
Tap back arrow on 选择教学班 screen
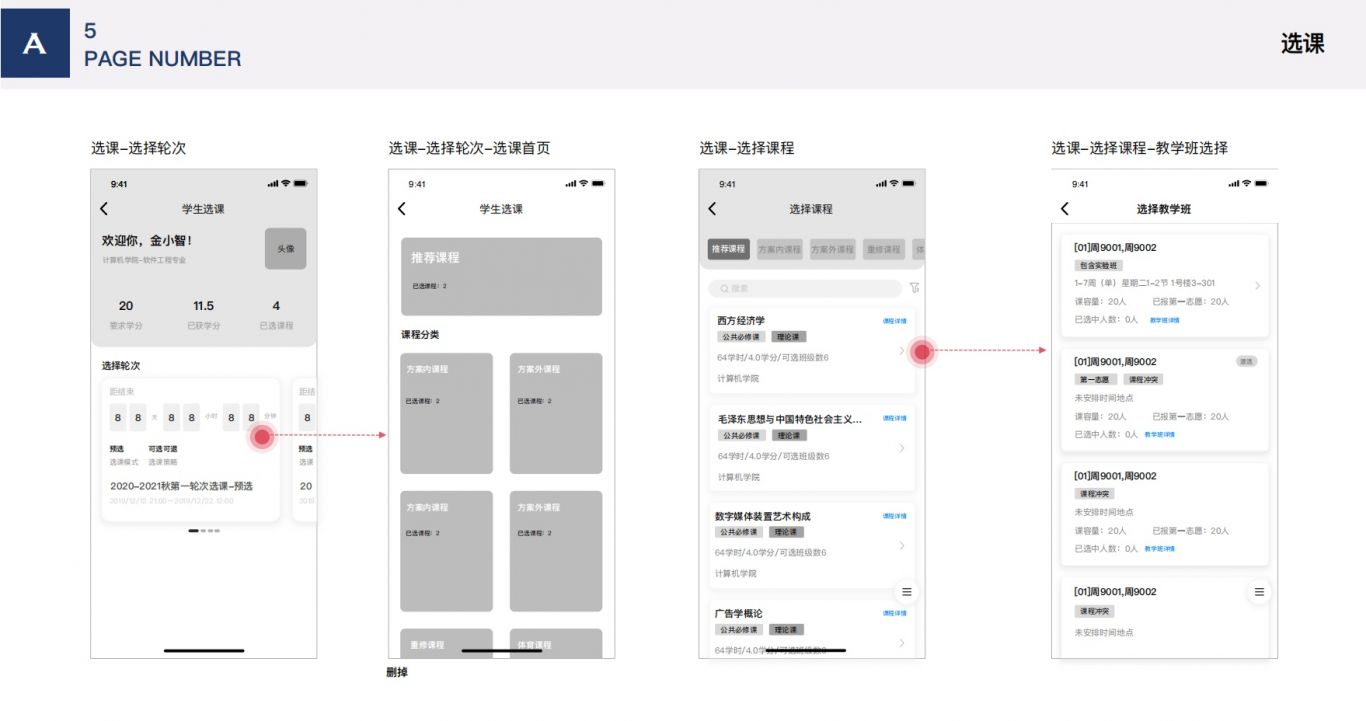[1064, 209]
